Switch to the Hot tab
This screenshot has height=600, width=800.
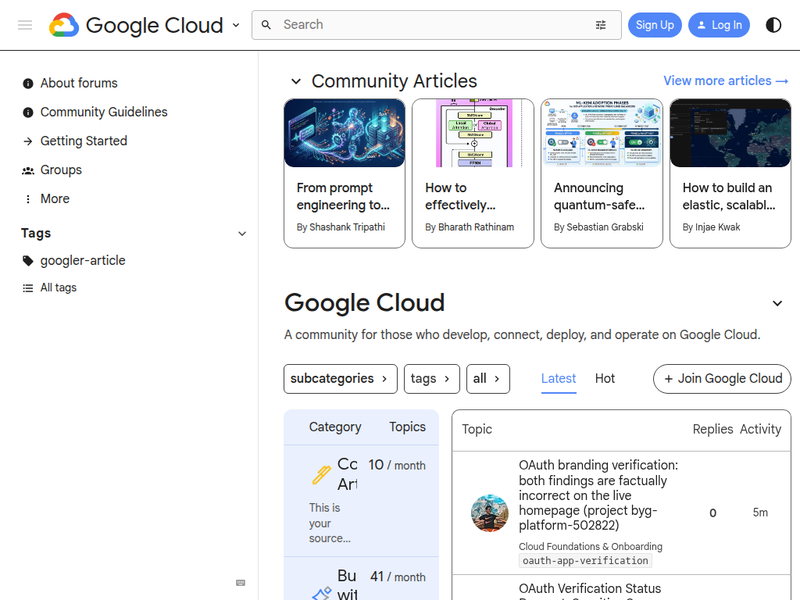tap(605, 379)
